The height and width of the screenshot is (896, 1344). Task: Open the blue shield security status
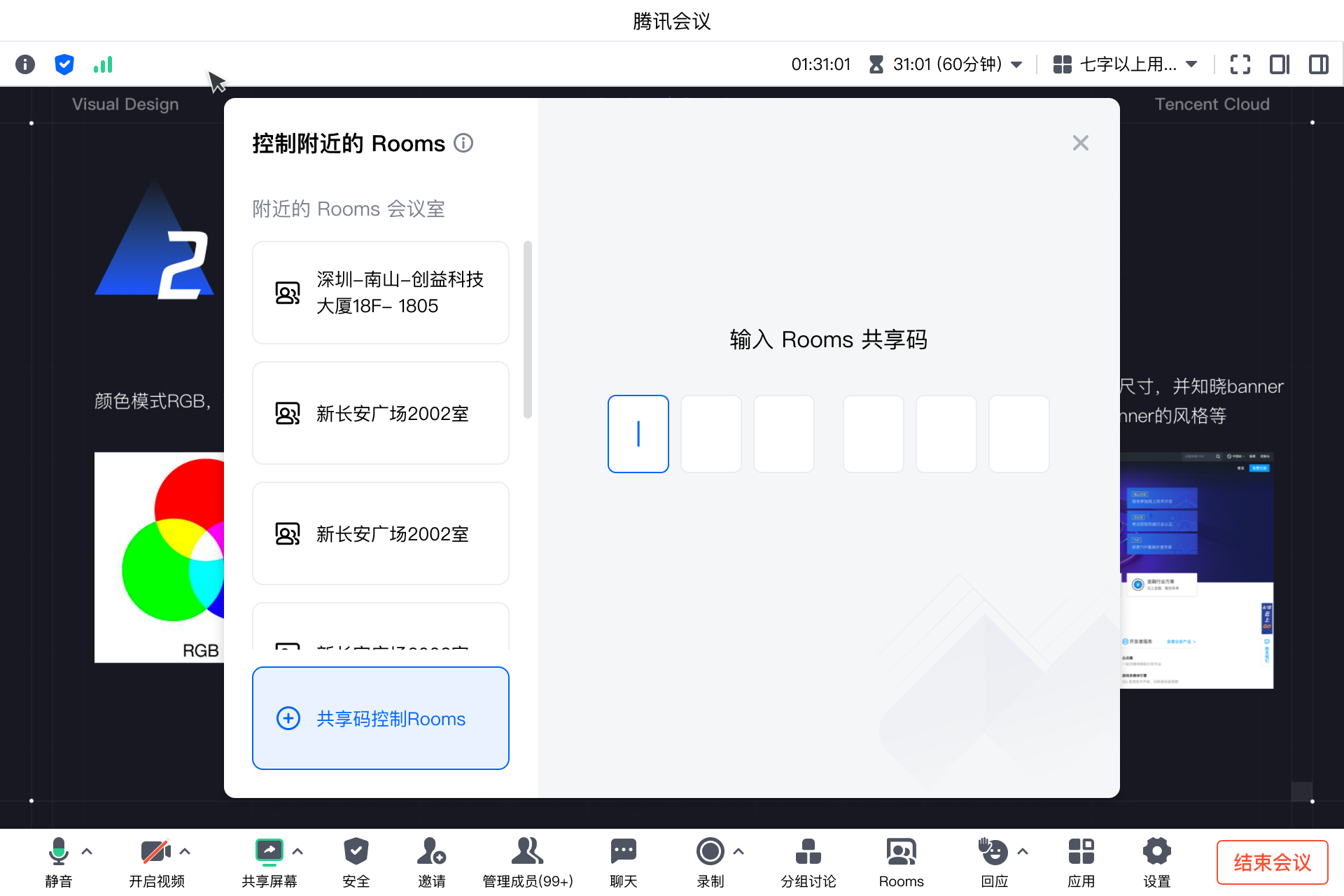click(x=64, y=64)
